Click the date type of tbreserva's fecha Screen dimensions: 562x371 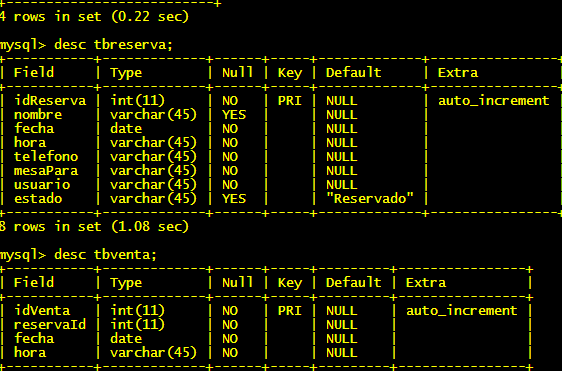click(126, 128)
